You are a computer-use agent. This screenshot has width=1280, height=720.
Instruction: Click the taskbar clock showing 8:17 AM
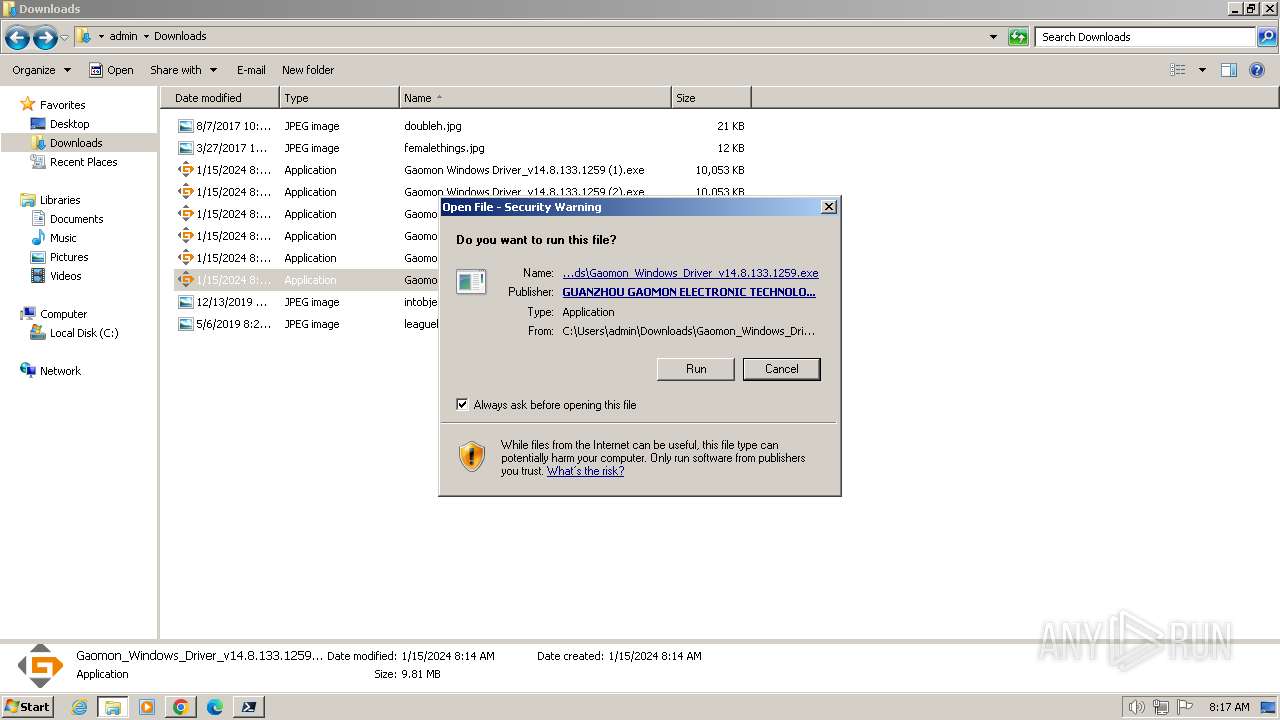pos(1229,707)
